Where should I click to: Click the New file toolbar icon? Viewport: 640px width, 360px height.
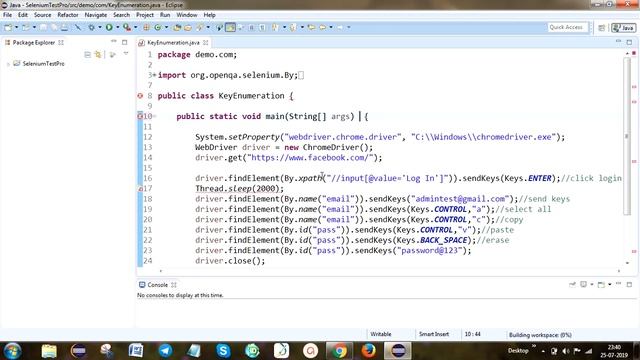point(8,27)
